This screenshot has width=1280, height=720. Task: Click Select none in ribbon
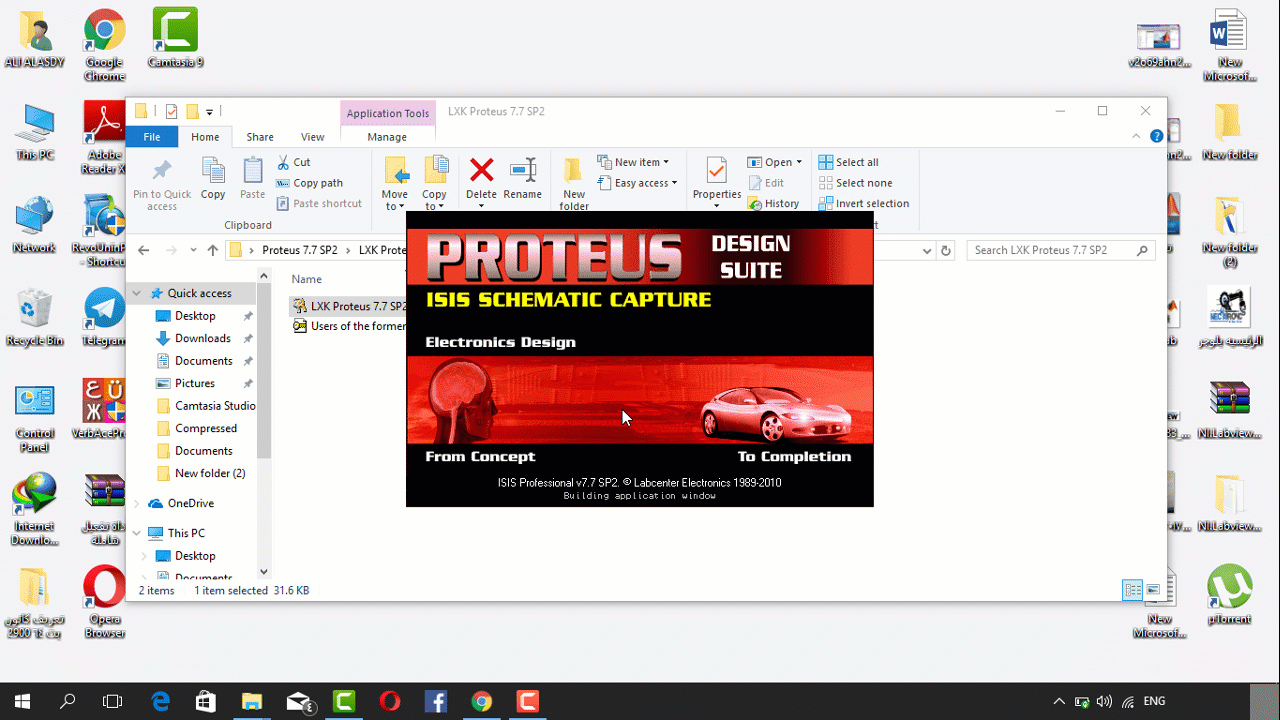(x=856, y=183)
